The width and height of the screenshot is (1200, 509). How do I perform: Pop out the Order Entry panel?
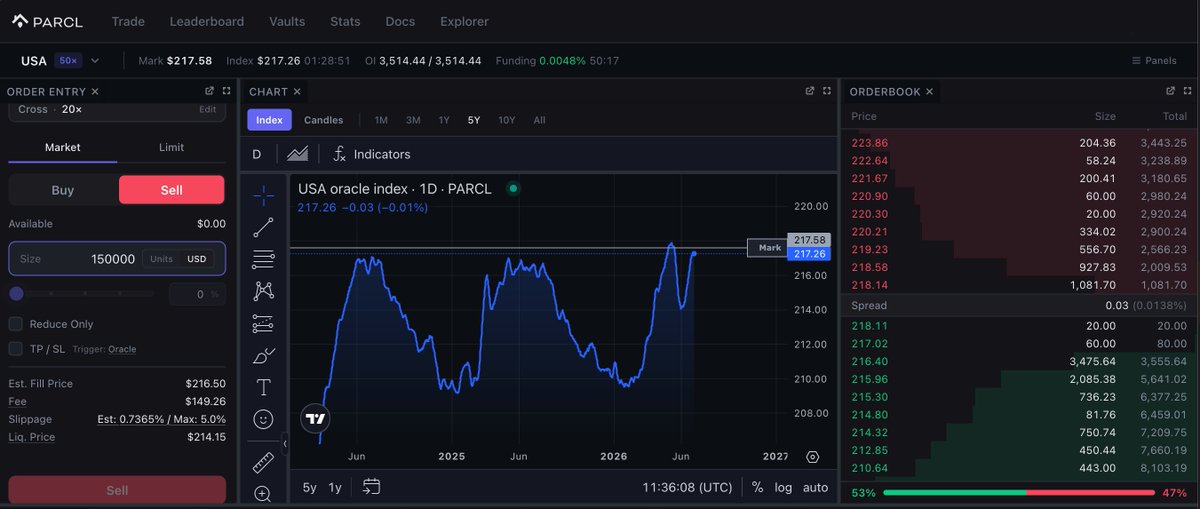pyautogui.click(x=210, y=91)
